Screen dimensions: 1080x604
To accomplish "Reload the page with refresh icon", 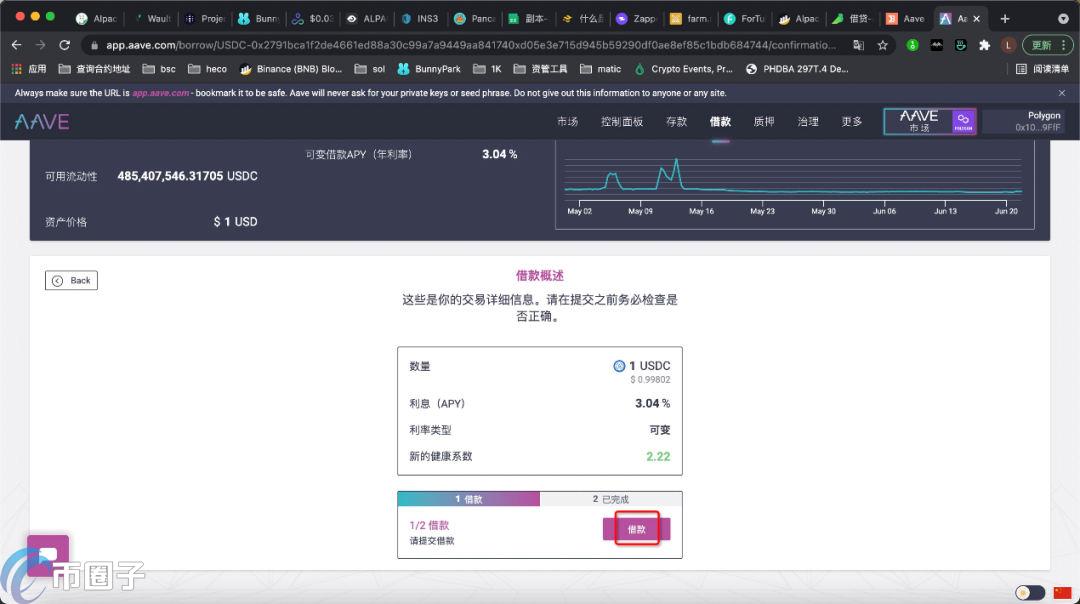I will coord(65,45).
